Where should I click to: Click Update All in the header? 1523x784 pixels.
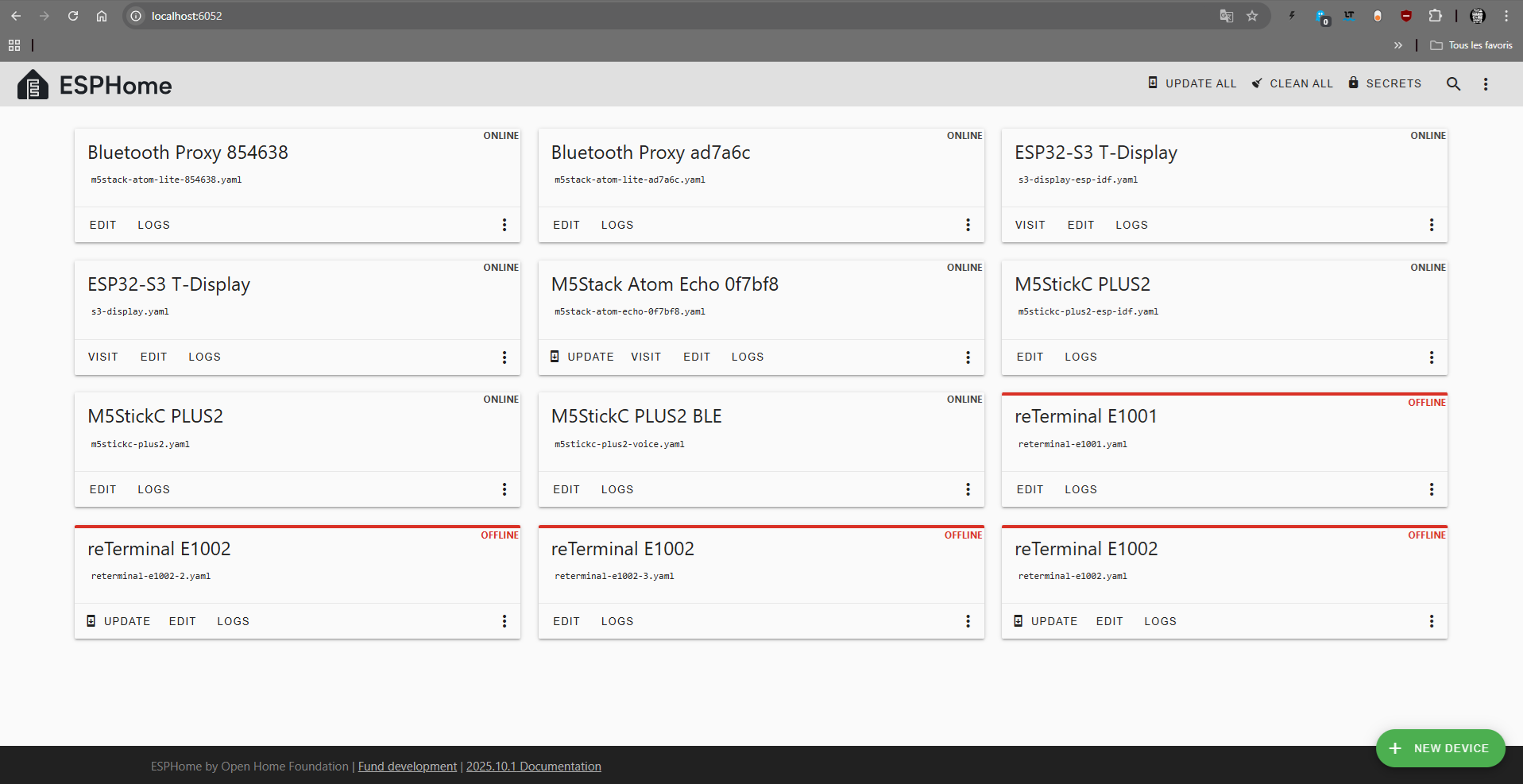pyautogui.click(x=1192, y=83)
